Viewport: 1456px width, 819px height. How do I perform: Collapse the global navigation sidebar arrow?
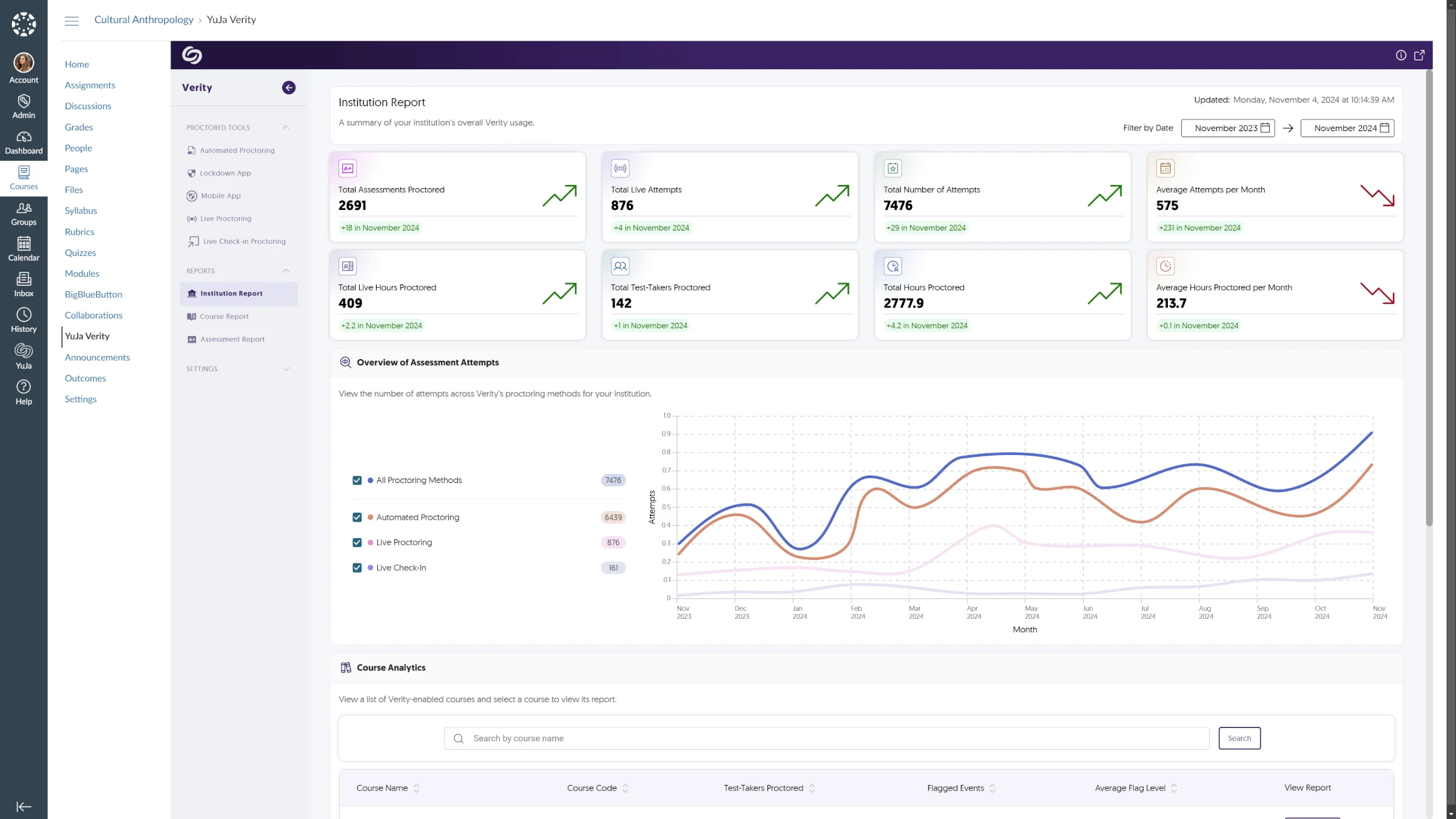pos(24,806)
